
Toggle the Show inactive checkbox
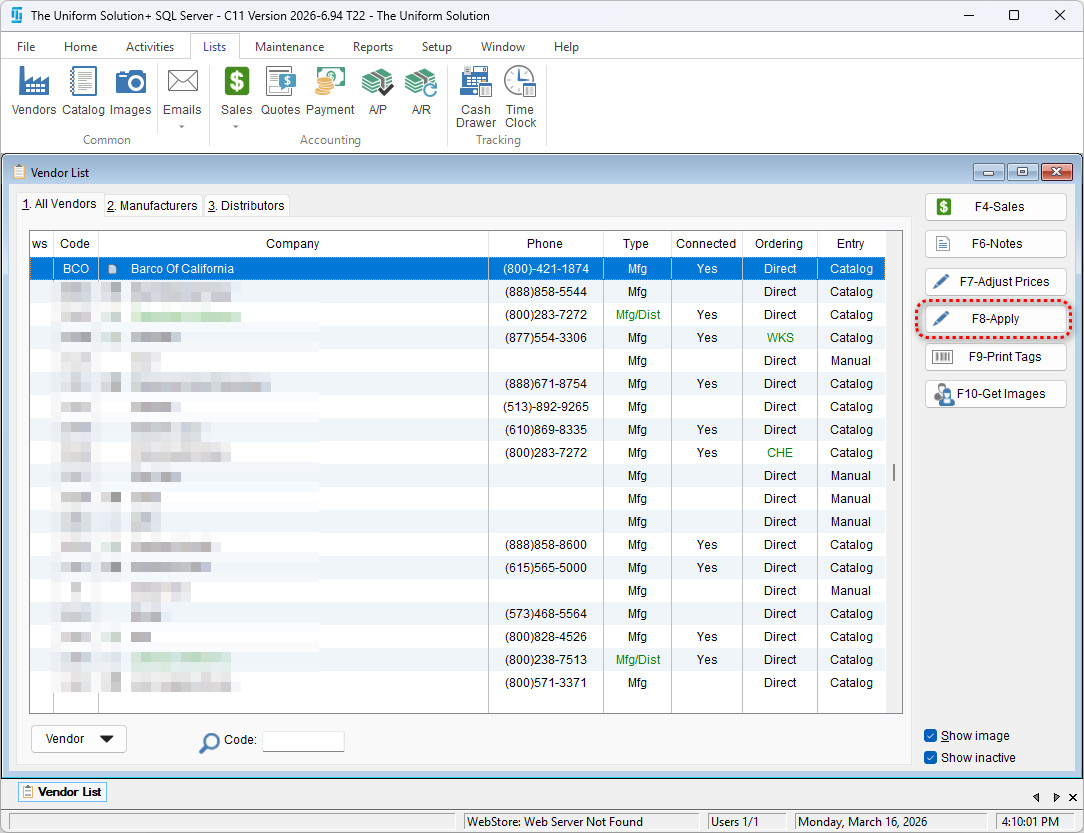point(931,758)
